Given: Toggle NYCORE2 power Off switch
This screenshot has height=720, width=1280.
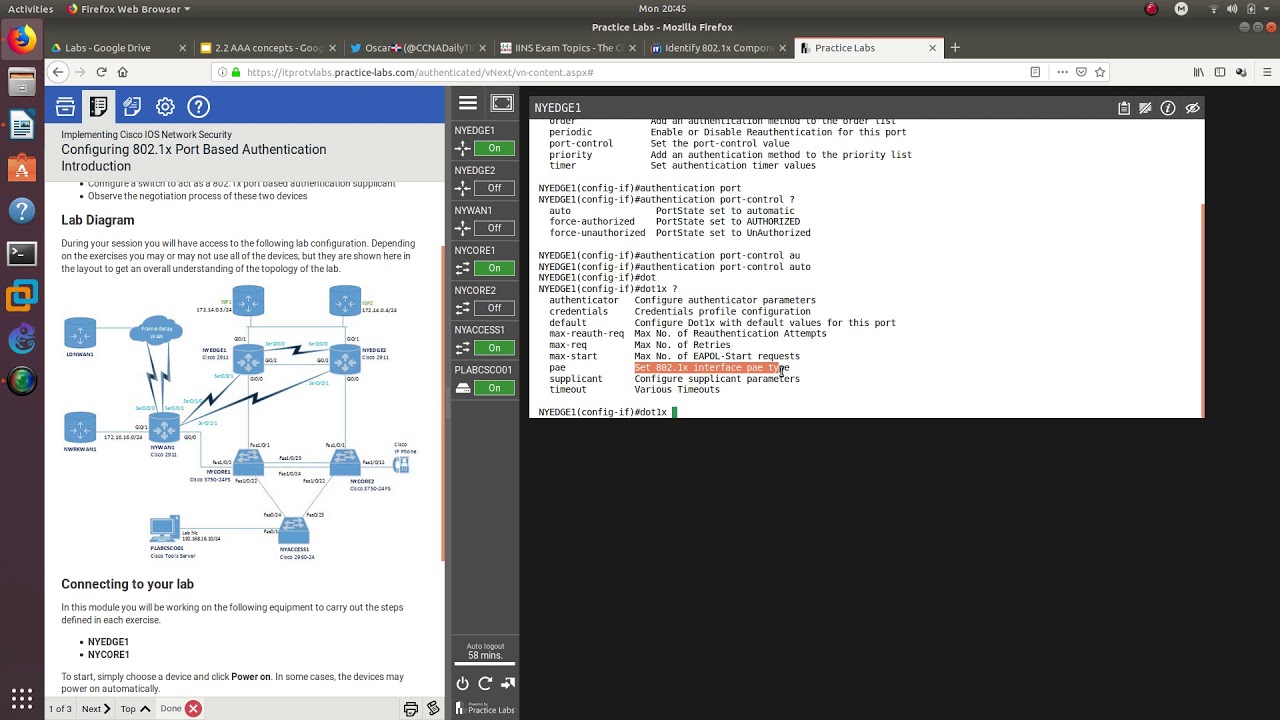Looking at the screenshot, I should click(x=494, y=308).
